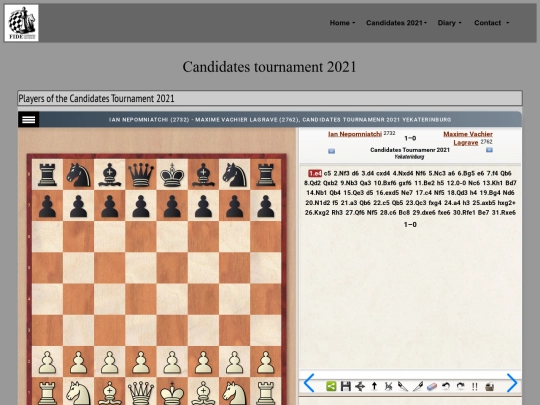The width and height of the screenshot is (540, 405).
Task: Select the black queen on d8
Action: pos(141,175)
